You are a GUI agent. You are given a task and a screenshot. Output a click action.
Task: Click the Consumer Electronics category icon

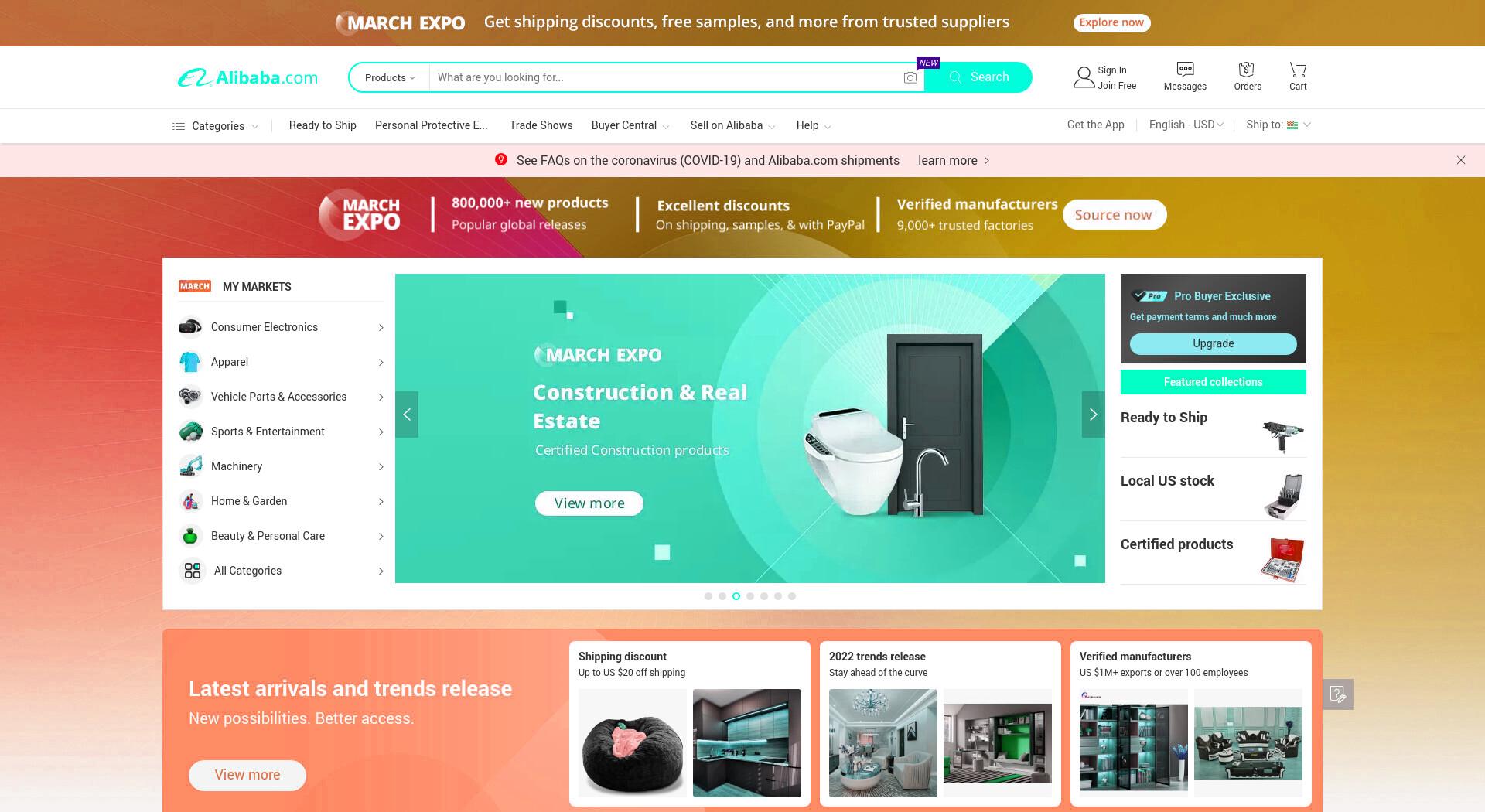(190, 327)
